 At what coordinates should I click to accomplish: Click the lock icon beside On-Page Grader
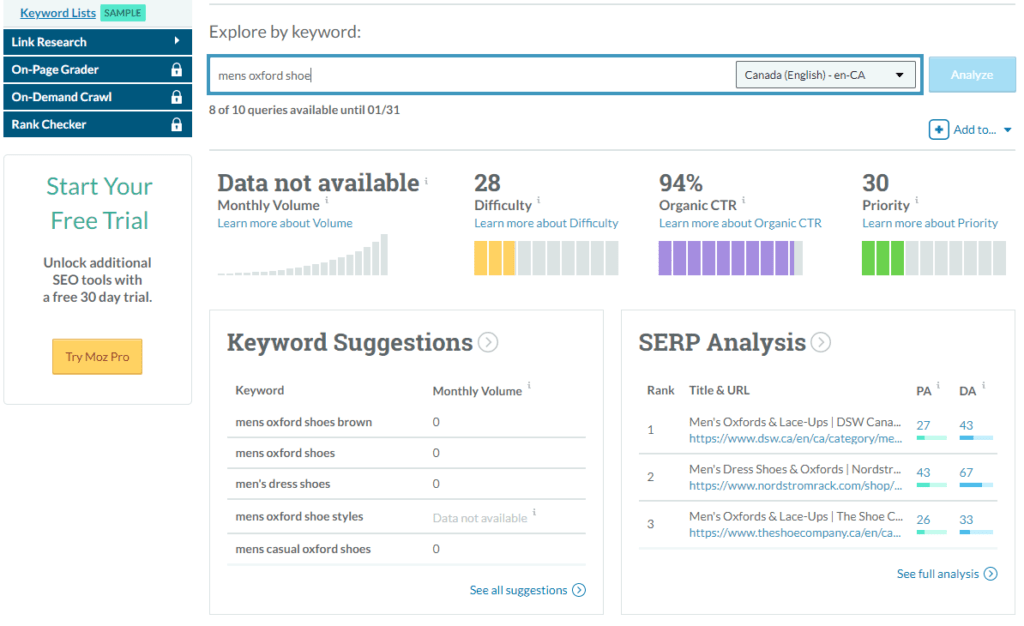176,69
